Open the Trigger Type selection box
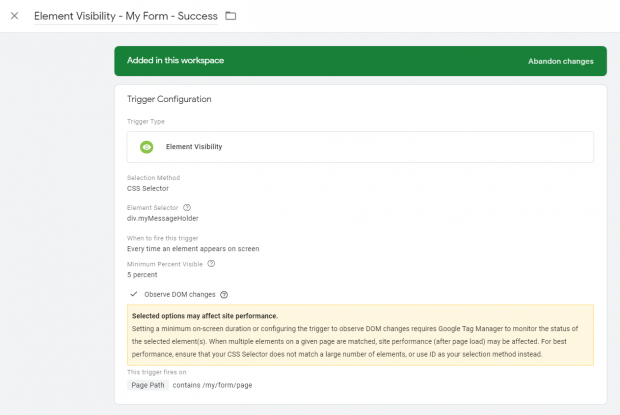This screenshot has width=620, height=415. pos(360,147)
